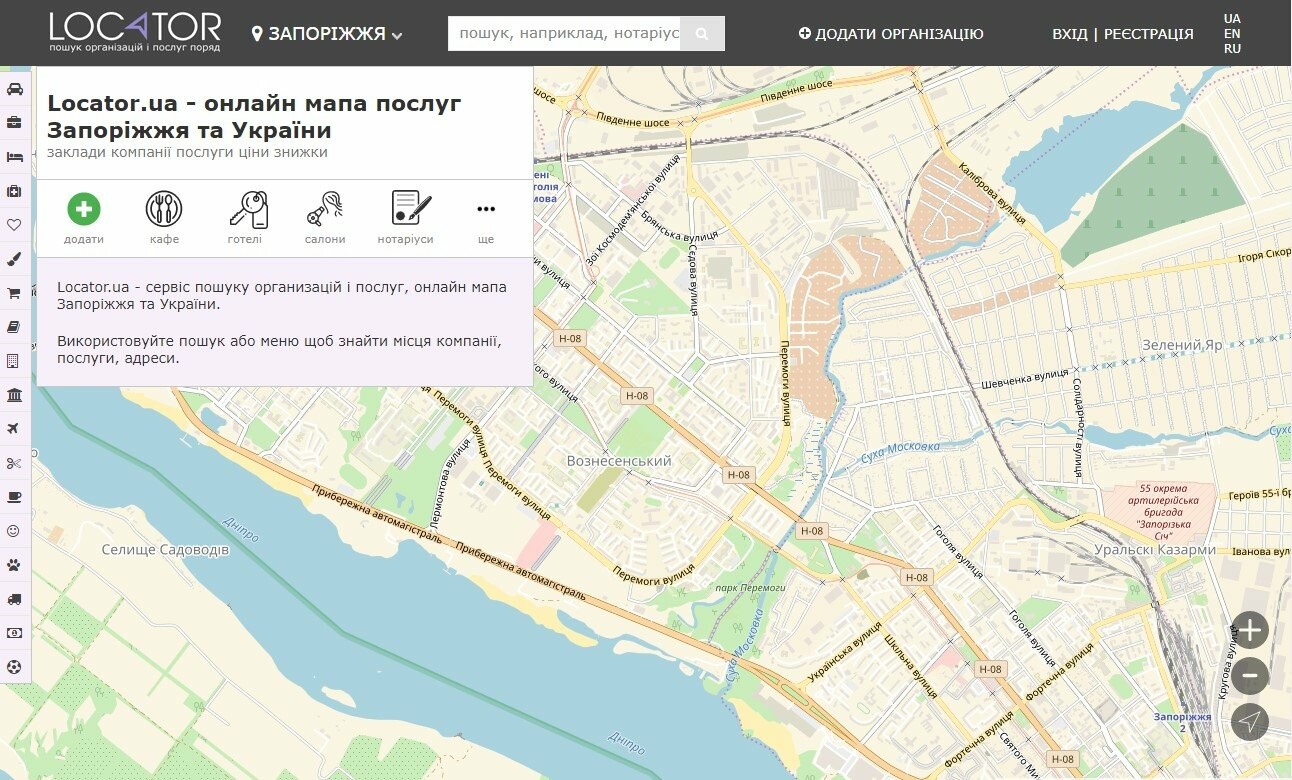Click the locate-me arrow map button

pyautogui.click(x=1249, y=721)
